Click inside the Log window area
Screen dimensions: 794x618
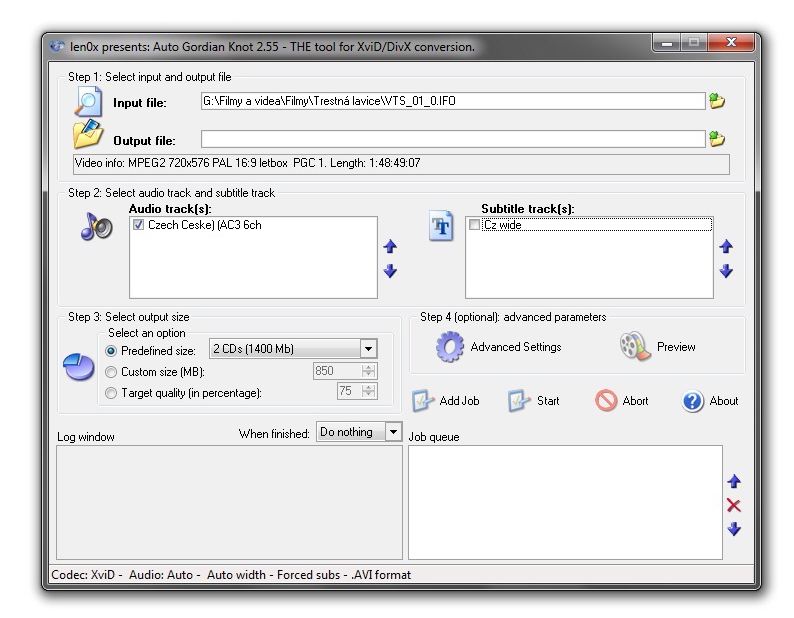(x=229, y=502)
